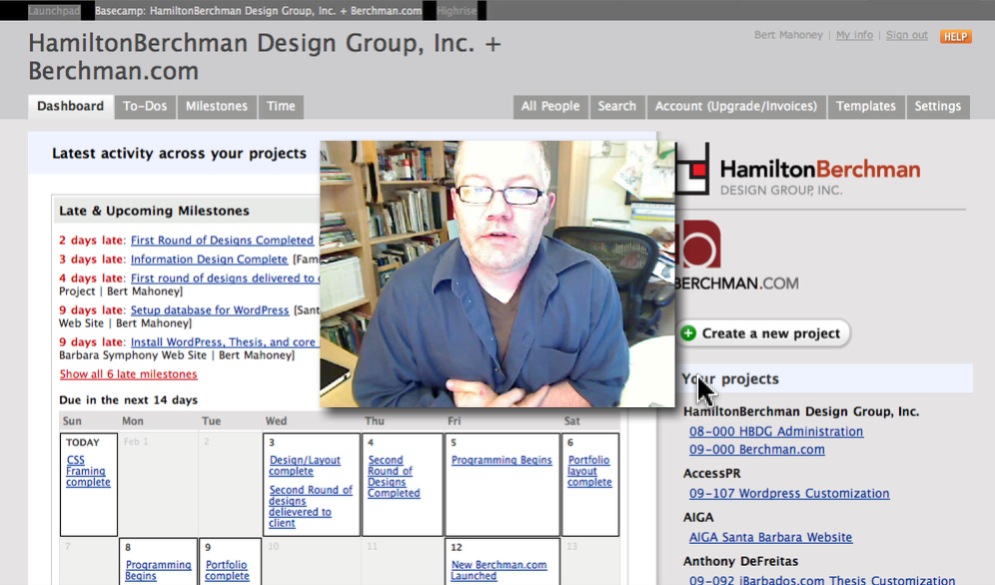
Task: Click the My info link
Action: 854,35
